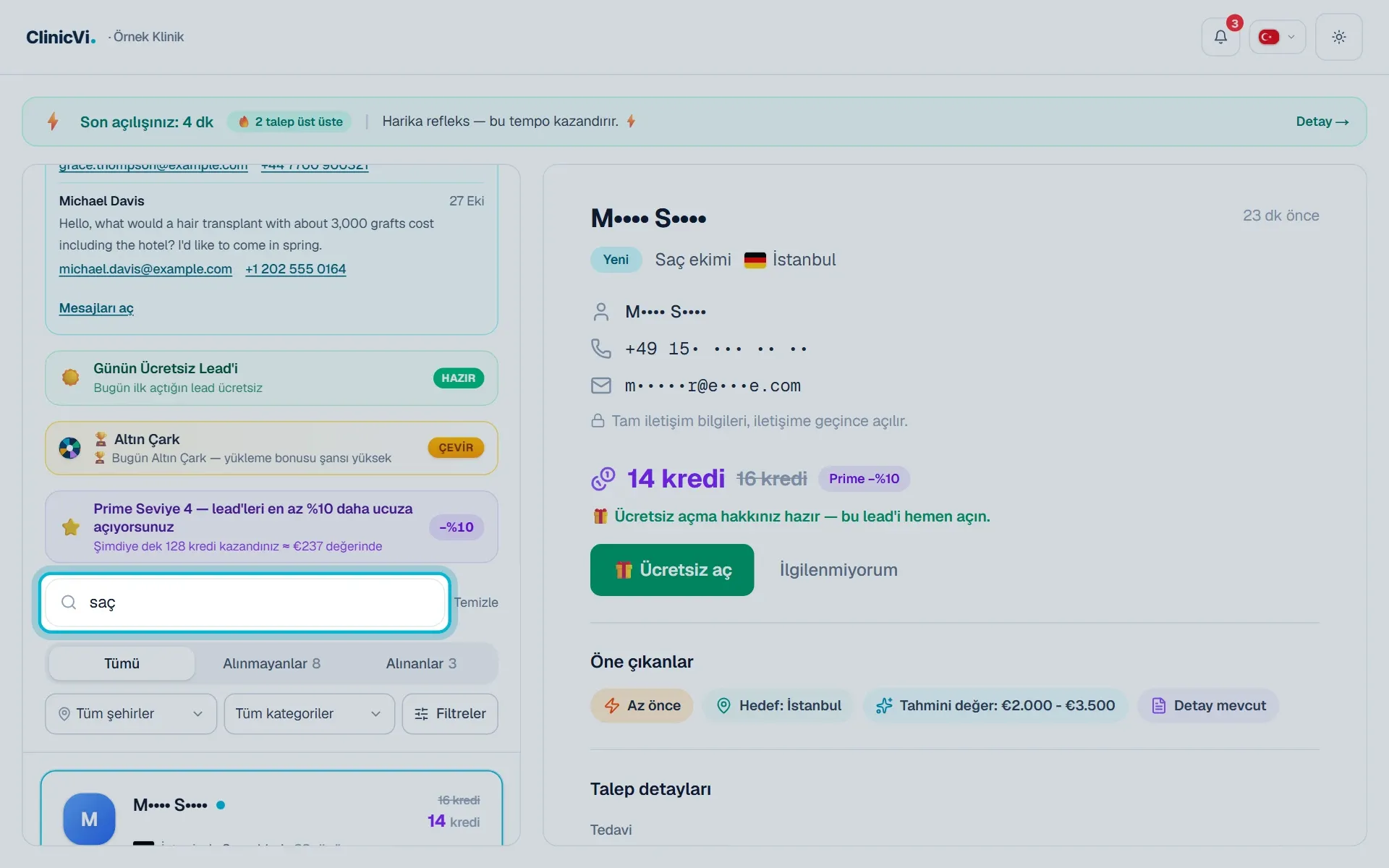Click the Detay mevcut chip
The height and width of the screenshot is (868, 1389).
[x=1208, y=706]
